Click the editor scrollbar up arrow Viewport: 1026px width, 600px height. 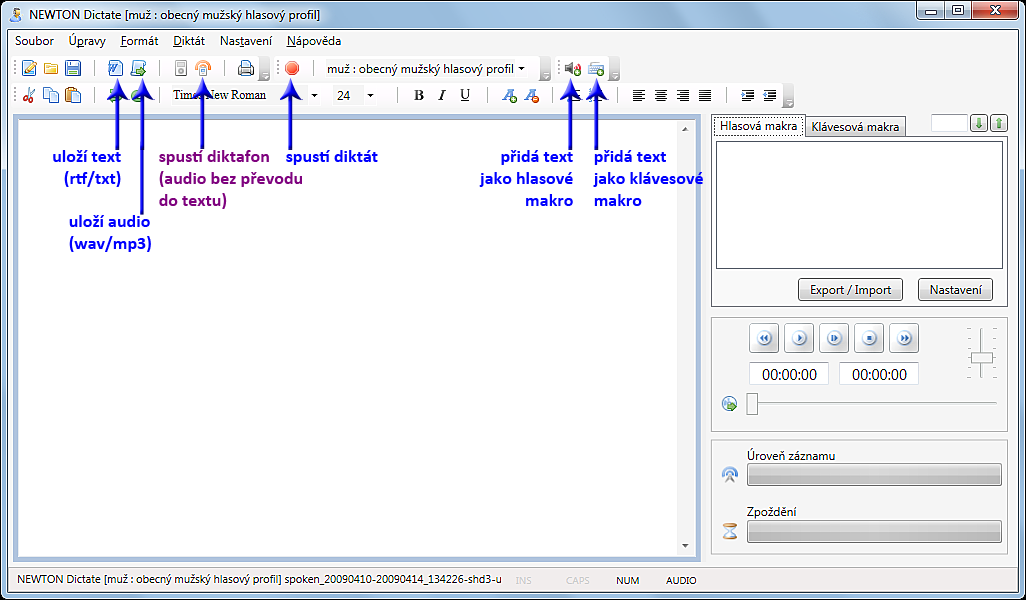pos(685,130)
